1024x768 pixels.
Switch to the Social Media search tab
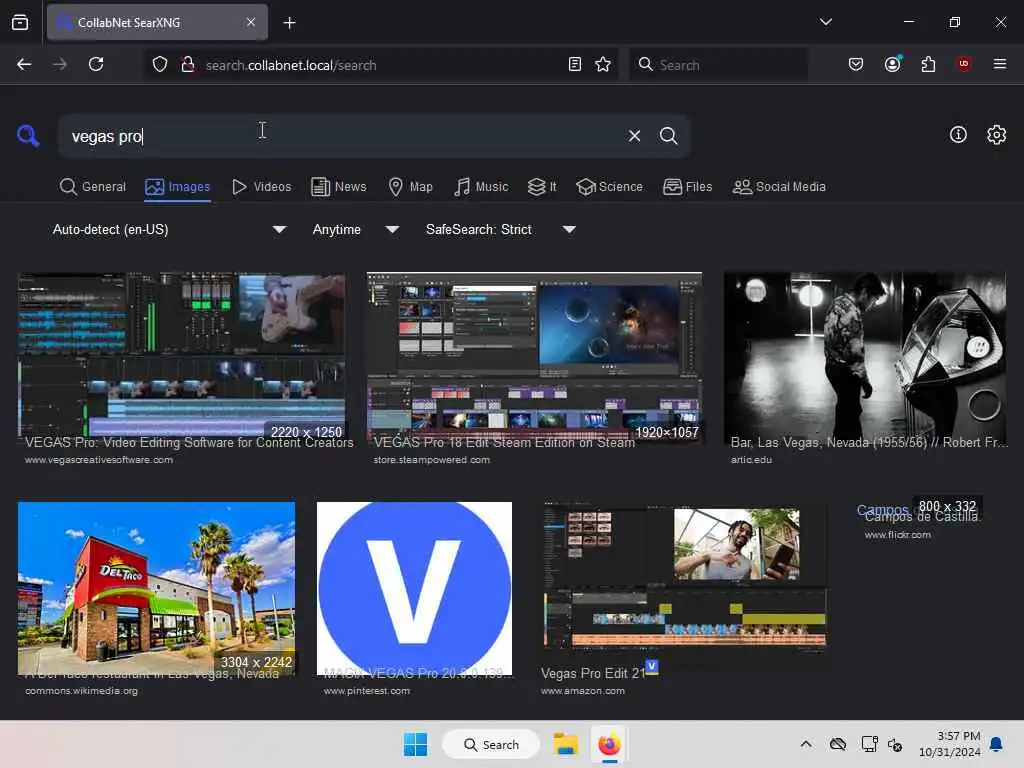(779, 187)
